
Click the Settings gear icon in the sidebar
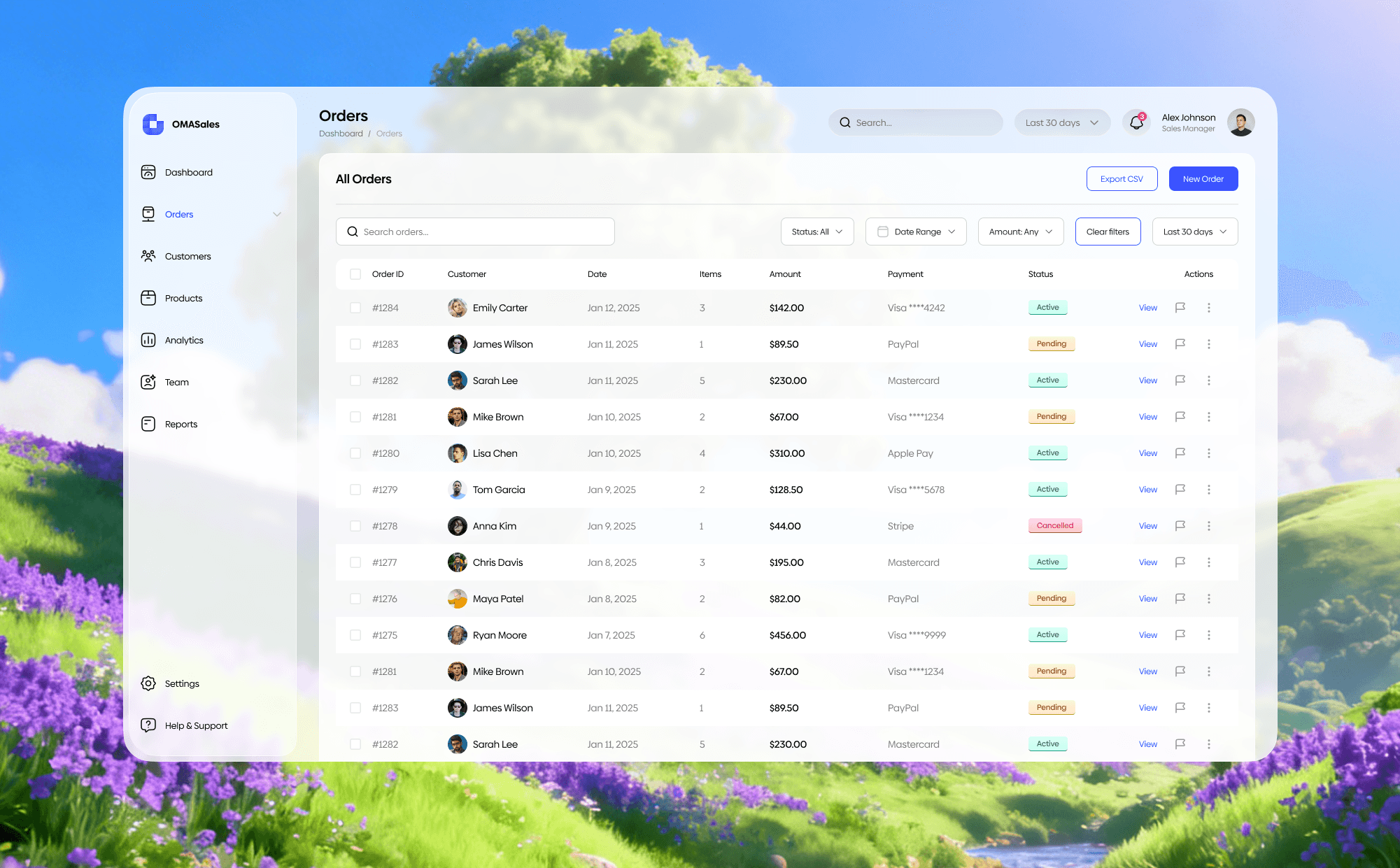click(x=148, y=683)
